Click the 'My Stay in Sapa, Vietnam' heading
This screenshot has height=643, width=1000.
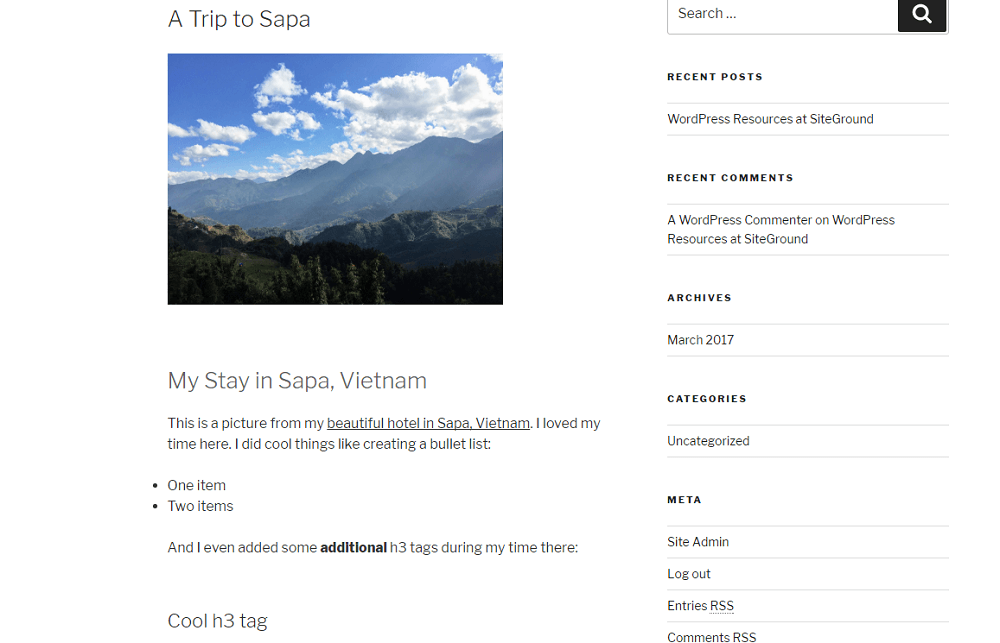pyautogui.click(x=297, y=380)
